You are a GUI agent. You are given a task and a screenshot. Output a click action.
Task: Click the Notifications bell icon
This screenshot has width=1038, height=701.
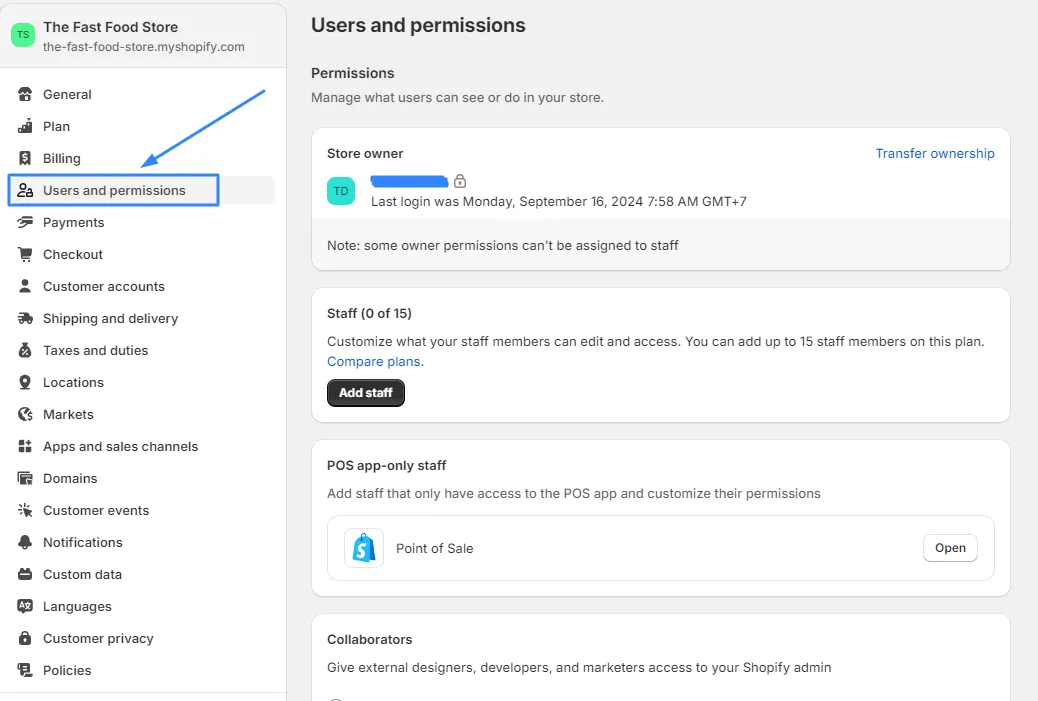click(x=25, y=542)
